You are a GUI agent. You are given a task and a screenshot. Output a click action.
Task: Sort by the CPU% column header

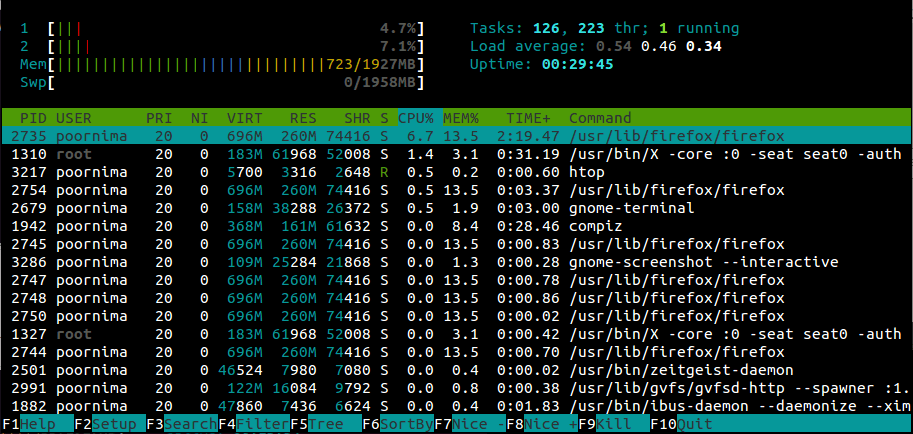(x=418, y=118)
